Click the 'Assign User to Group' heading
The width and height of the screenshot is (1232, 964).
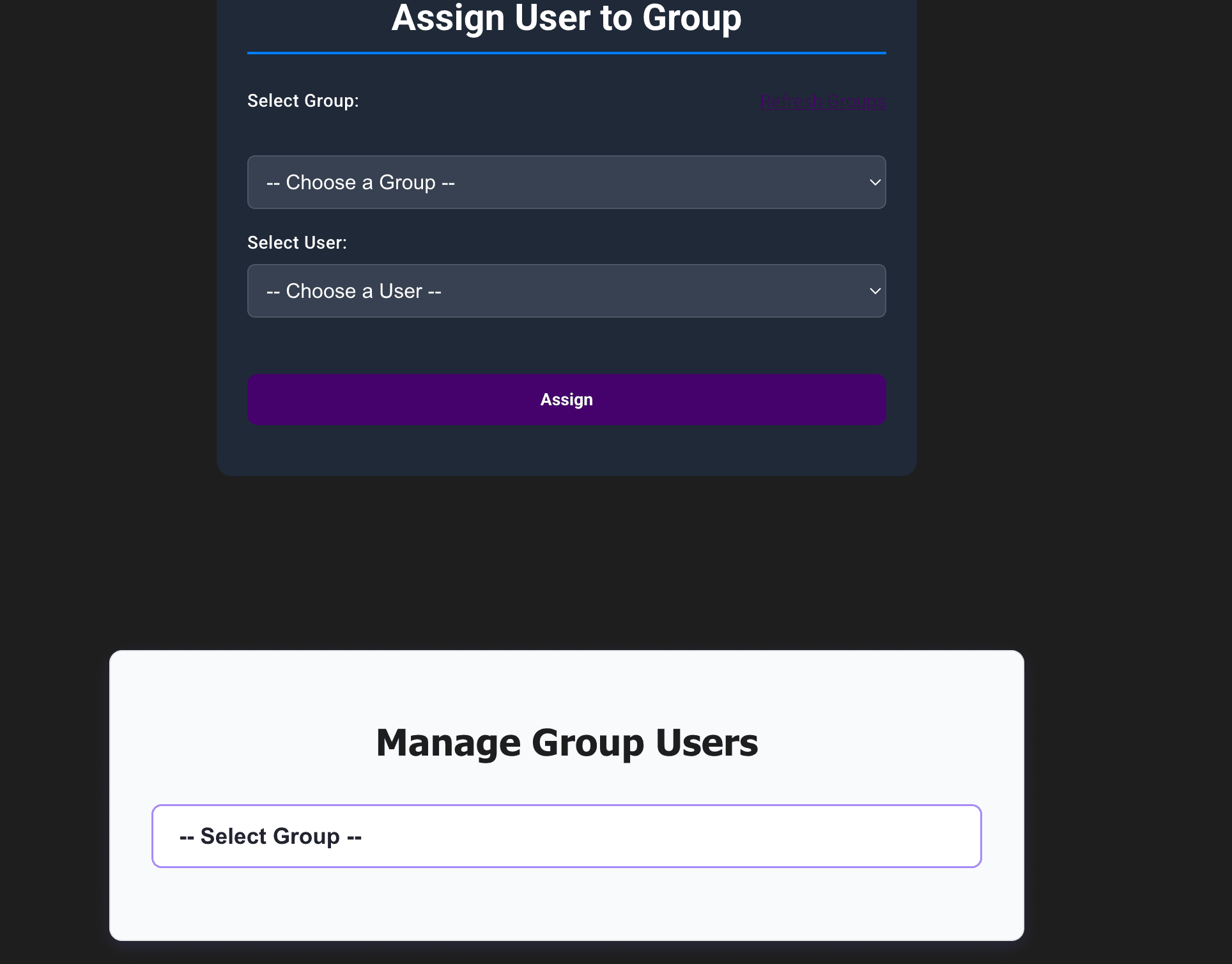[x=566, y=19]
